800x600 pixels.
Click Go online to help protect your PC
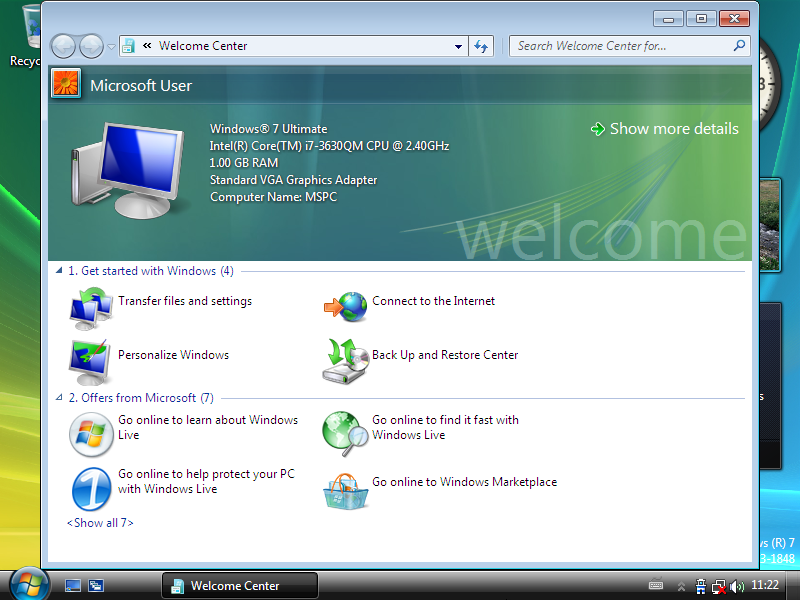point(206,482)
